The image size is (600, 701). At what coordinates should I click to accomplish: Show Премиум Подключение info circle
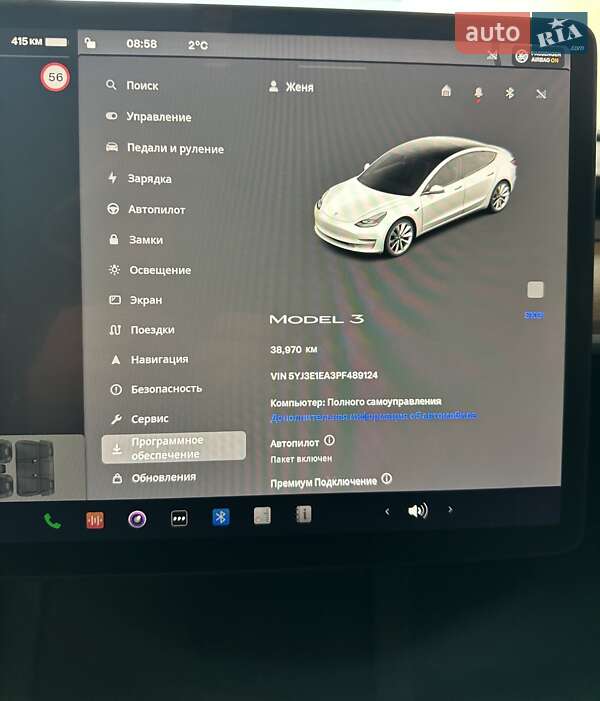(x=387, y=479)
